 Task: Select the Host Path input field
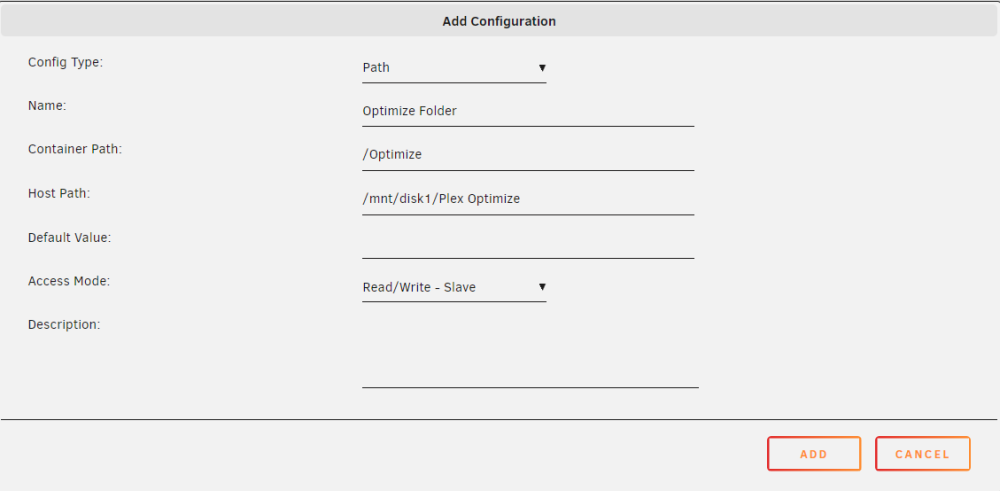pyautogui.click(x=528, y=199)
